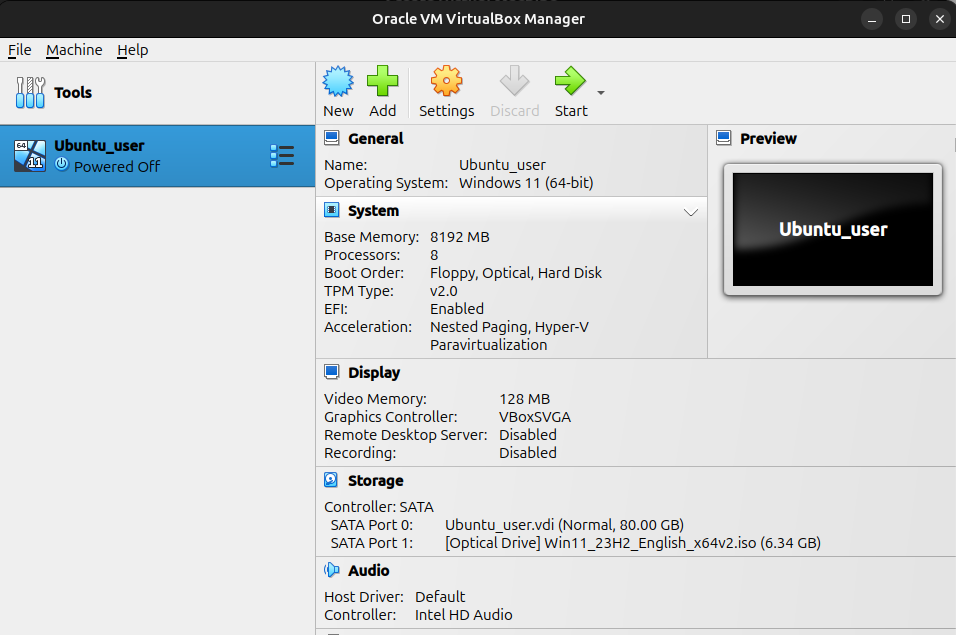Click the Storage header title
The image size is (956, 635).
pyautogui.click(x=376, y=480)
